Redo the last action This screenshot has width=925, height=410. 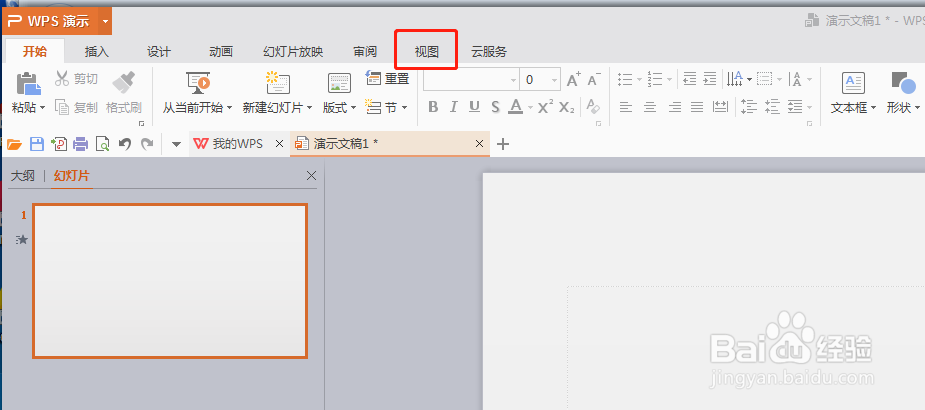point(147,144)
